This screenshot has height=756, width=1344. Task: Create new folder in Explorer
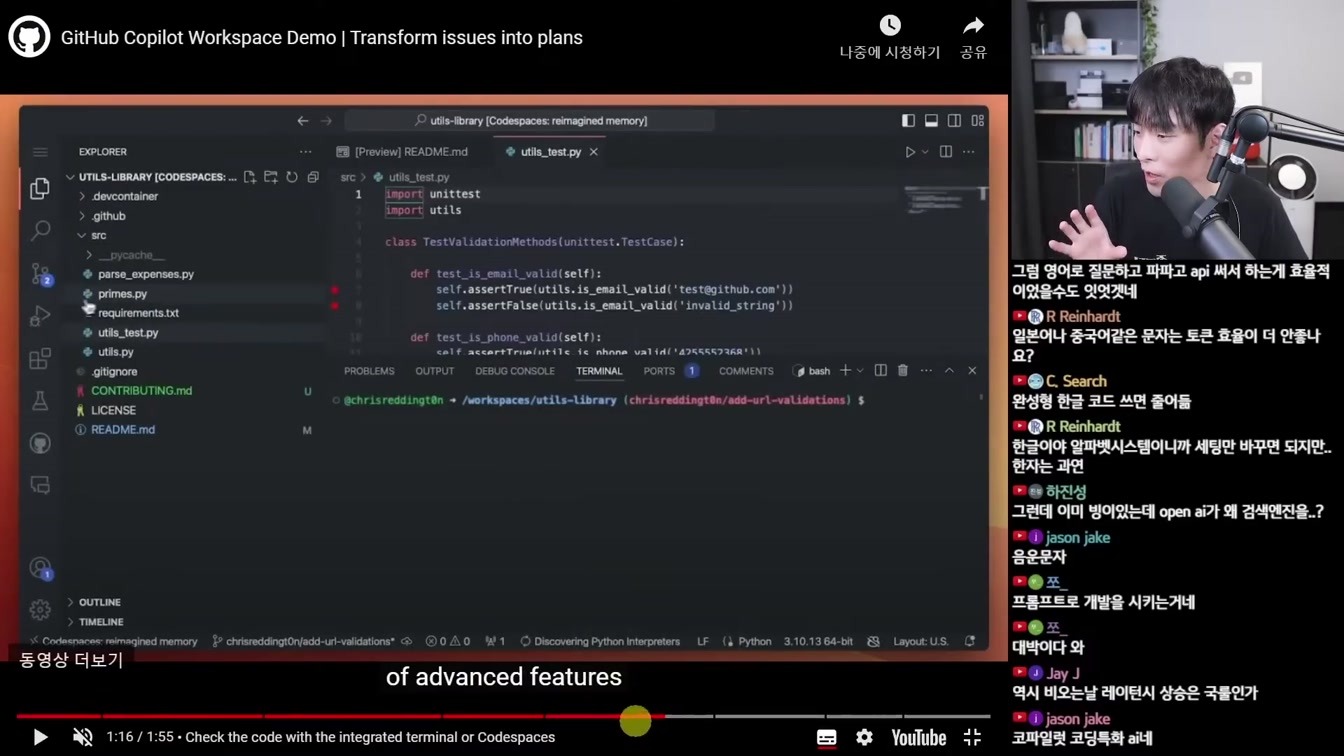click(x=271, y=177)
